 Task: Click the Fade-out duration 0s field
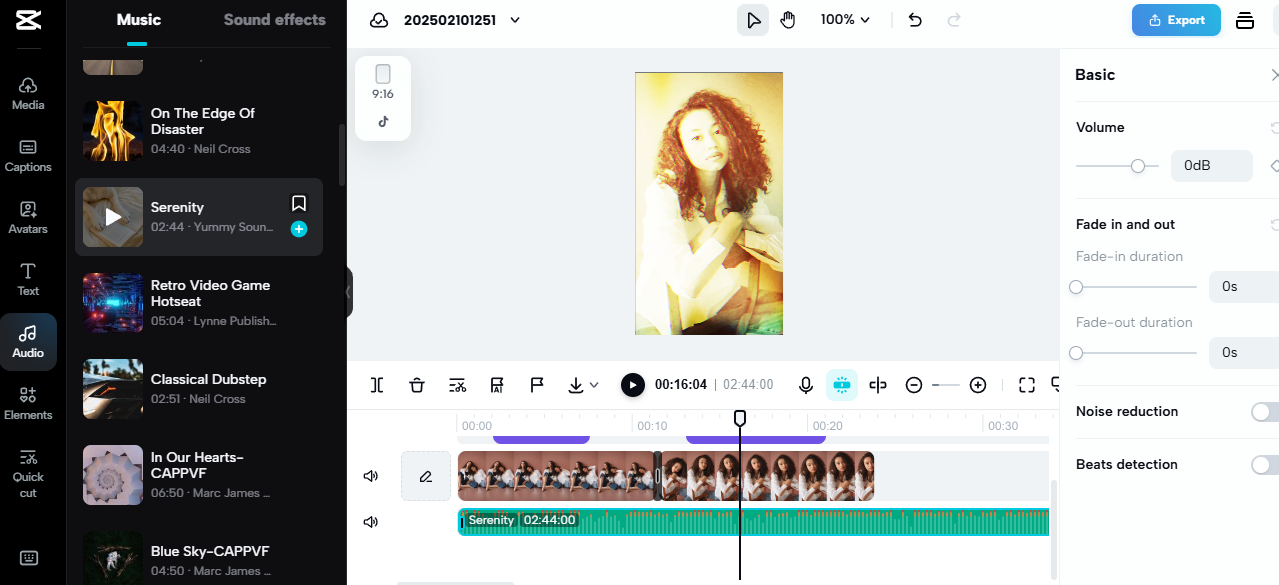pos(1244,353)
